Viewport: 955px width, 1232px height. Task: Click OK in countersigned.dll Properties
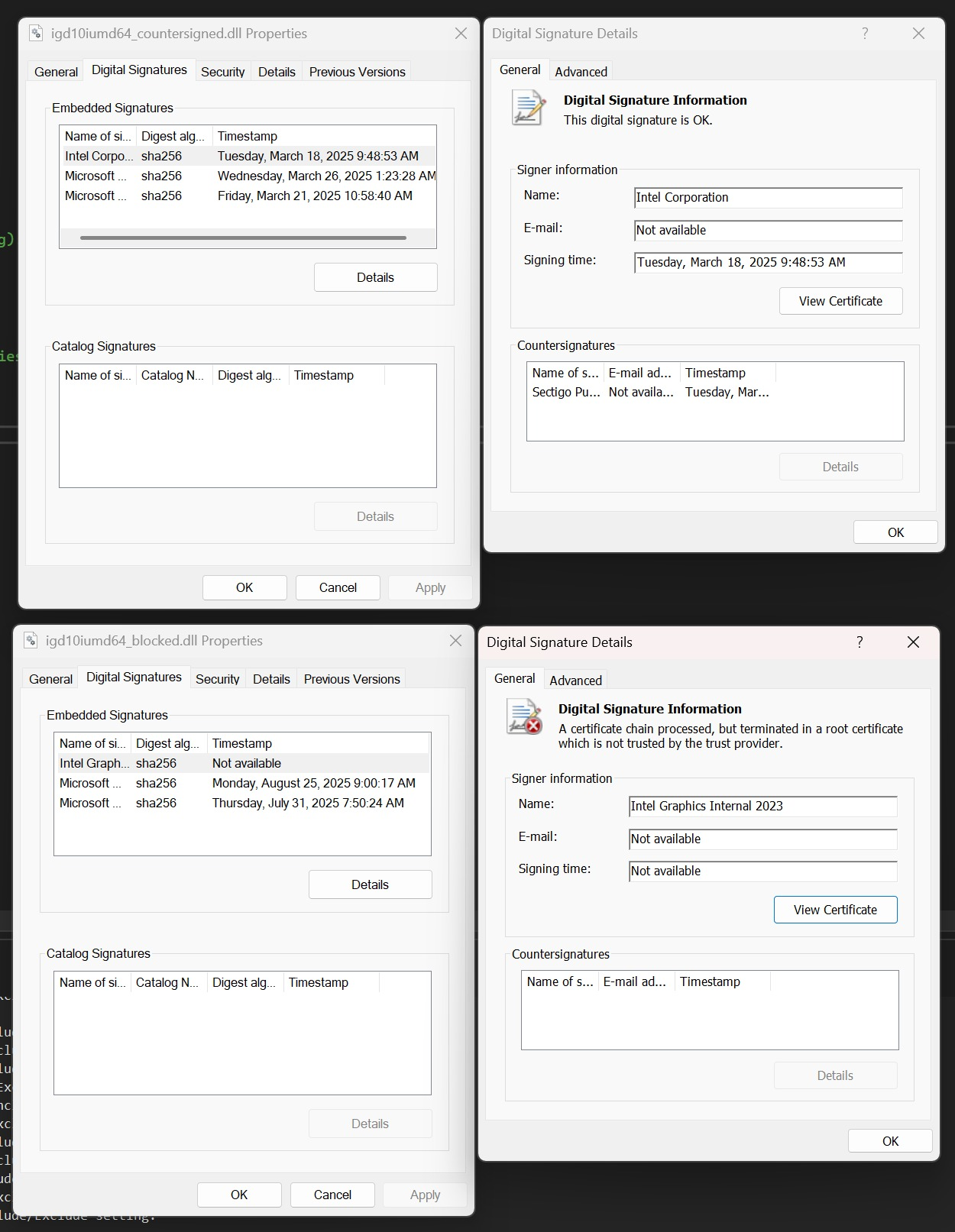coord(244,587)
